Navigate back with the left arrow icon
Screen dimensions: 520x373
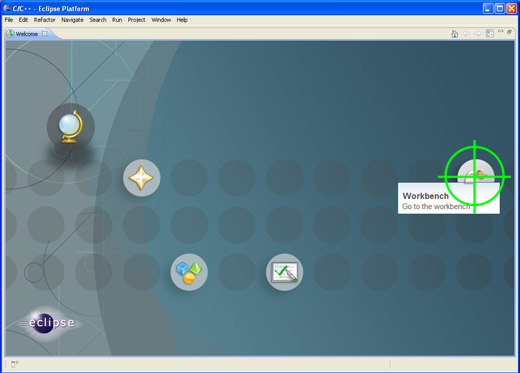(466, 34)
